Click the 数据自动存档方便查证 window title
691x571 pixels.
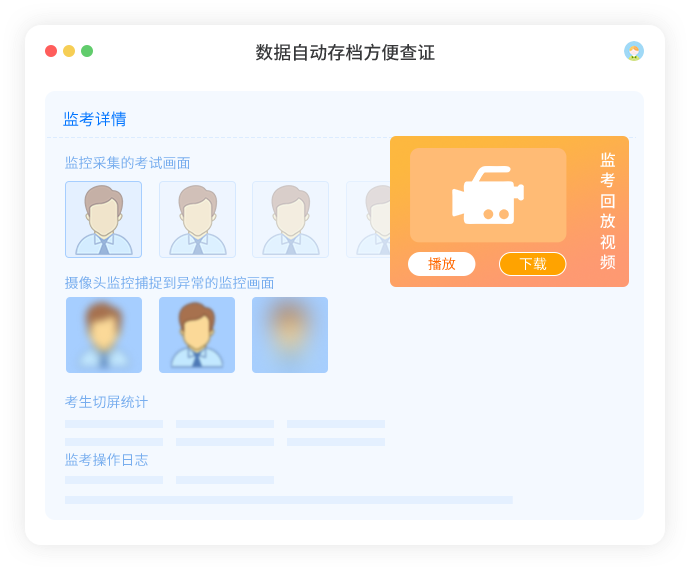(345, 52)
